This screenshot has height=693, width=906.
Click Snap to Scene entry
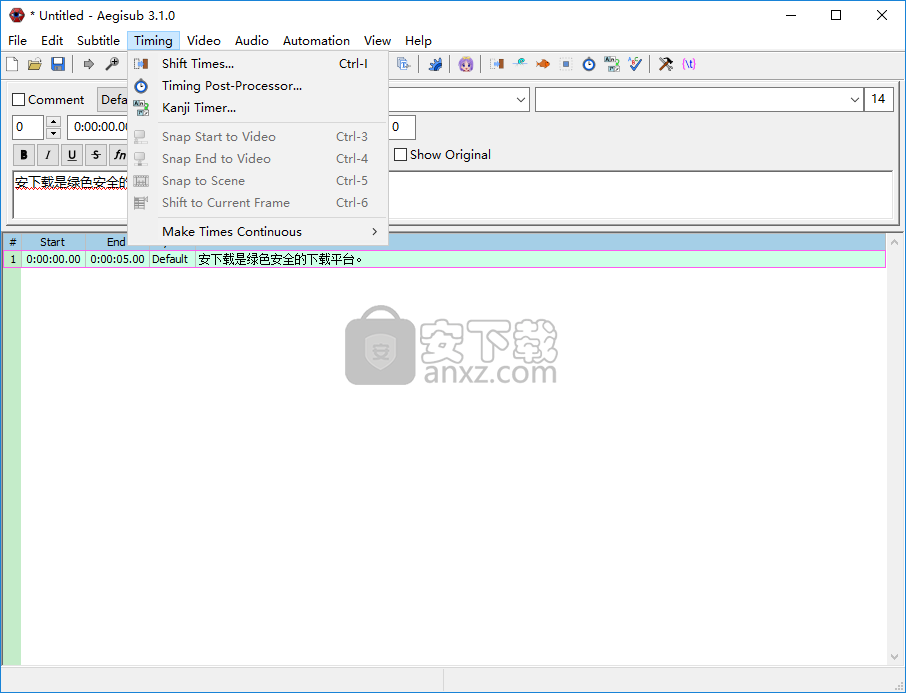tap(258, 180)
